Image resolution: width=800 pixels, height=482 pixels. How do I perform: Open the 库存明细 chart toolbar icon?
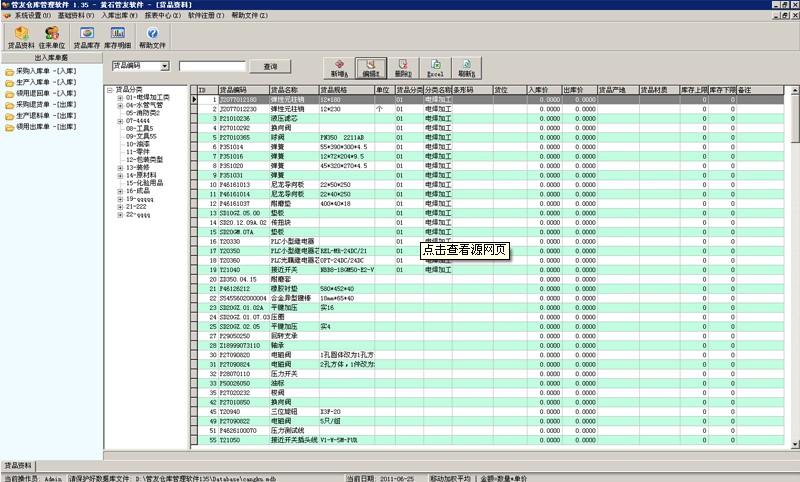118,37
